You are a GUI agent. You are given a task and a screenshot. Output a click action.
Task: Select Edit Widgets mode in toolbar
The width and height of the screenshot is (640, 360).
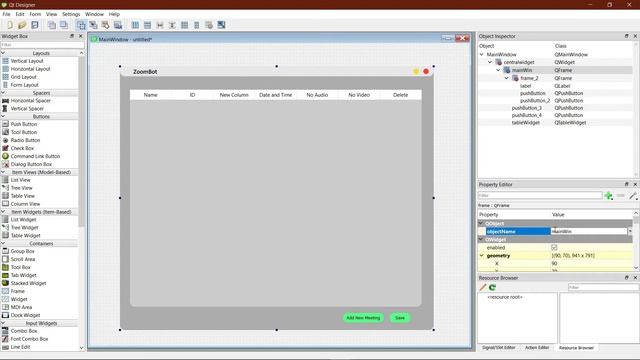(x=81, y=25)
